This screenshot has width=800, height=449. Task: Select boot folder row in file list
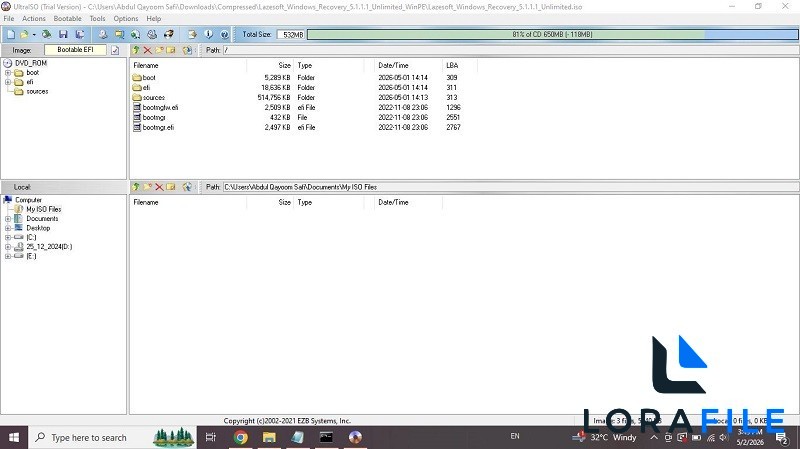coord(148,78)
